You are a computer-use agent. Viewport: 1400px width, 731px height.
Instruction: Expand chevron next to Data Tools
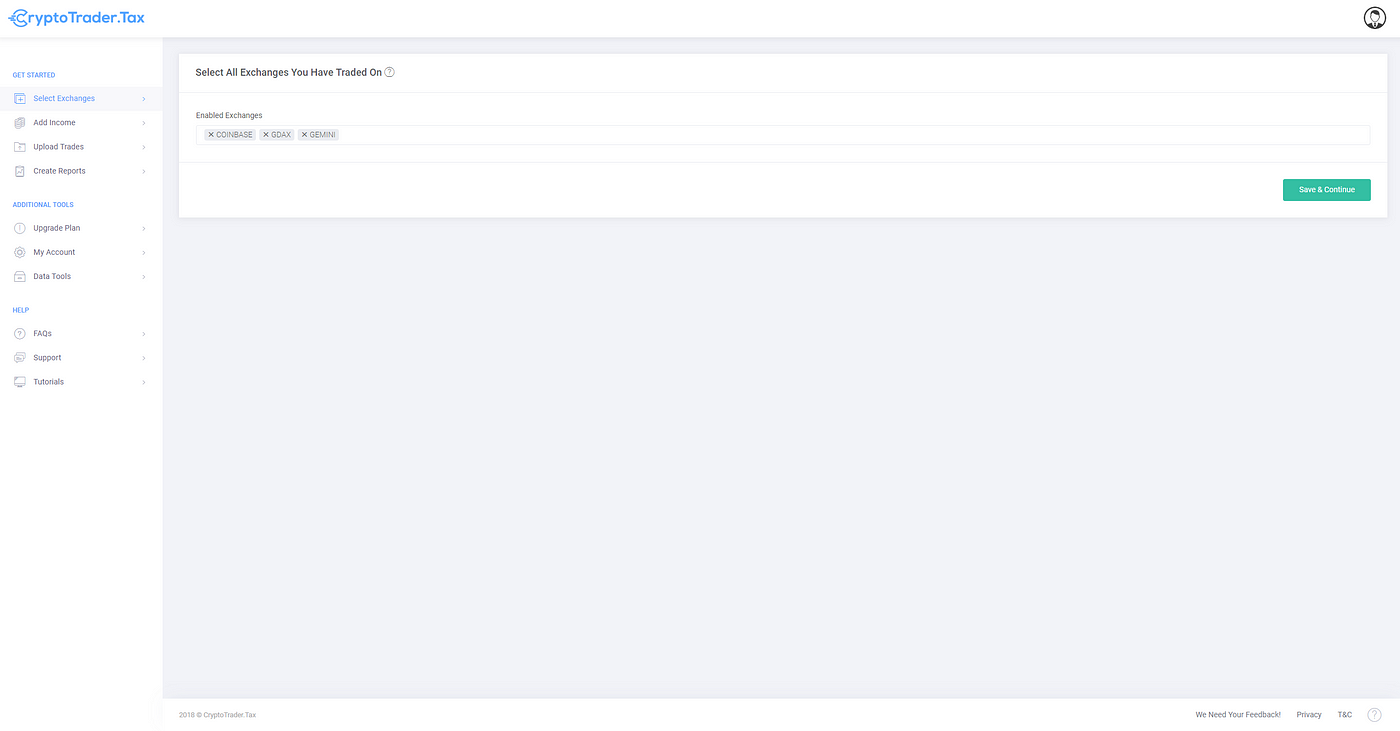coord(144,277)
